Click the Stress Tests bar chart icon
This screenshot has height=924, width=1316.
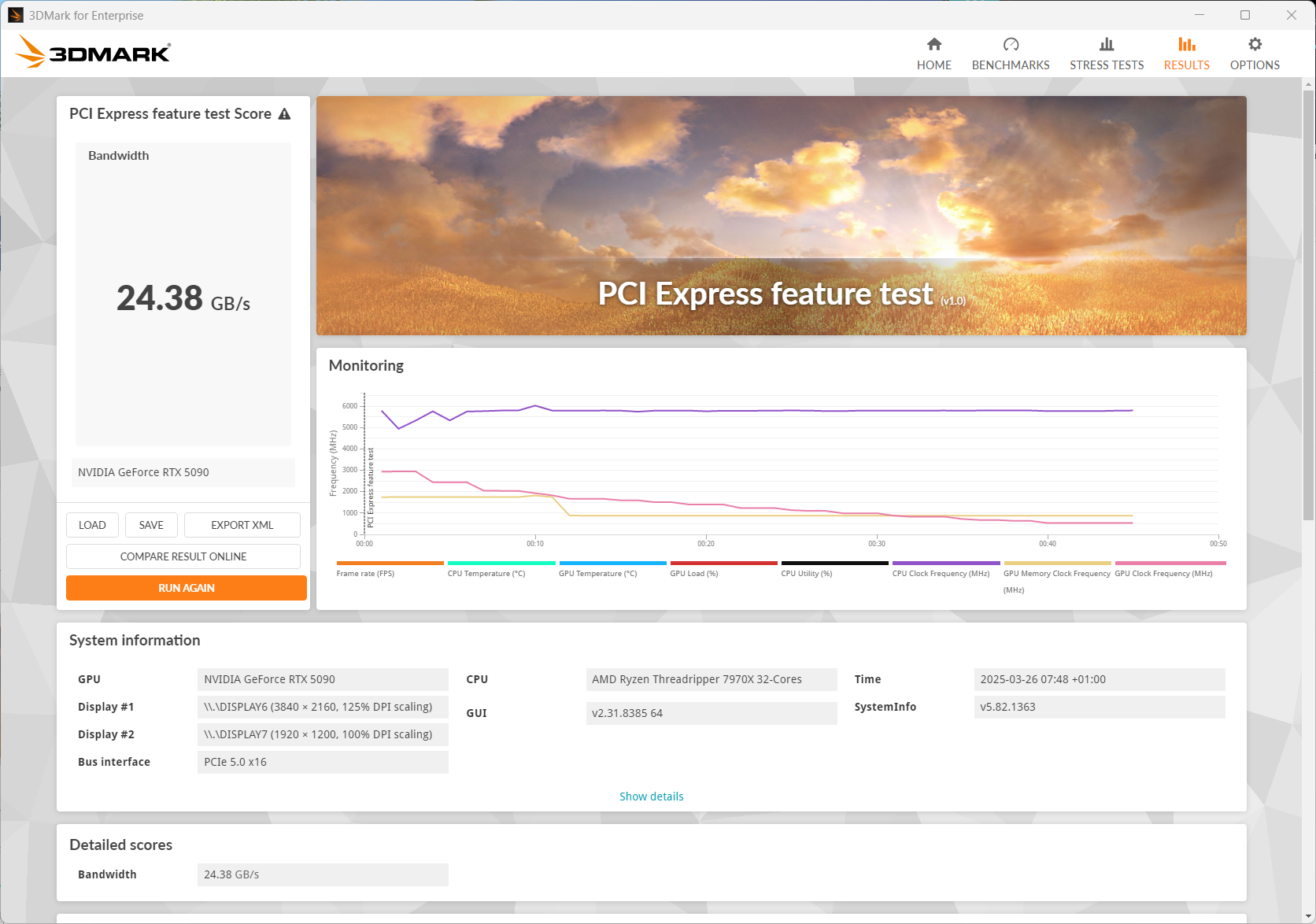coord(1107,44)
